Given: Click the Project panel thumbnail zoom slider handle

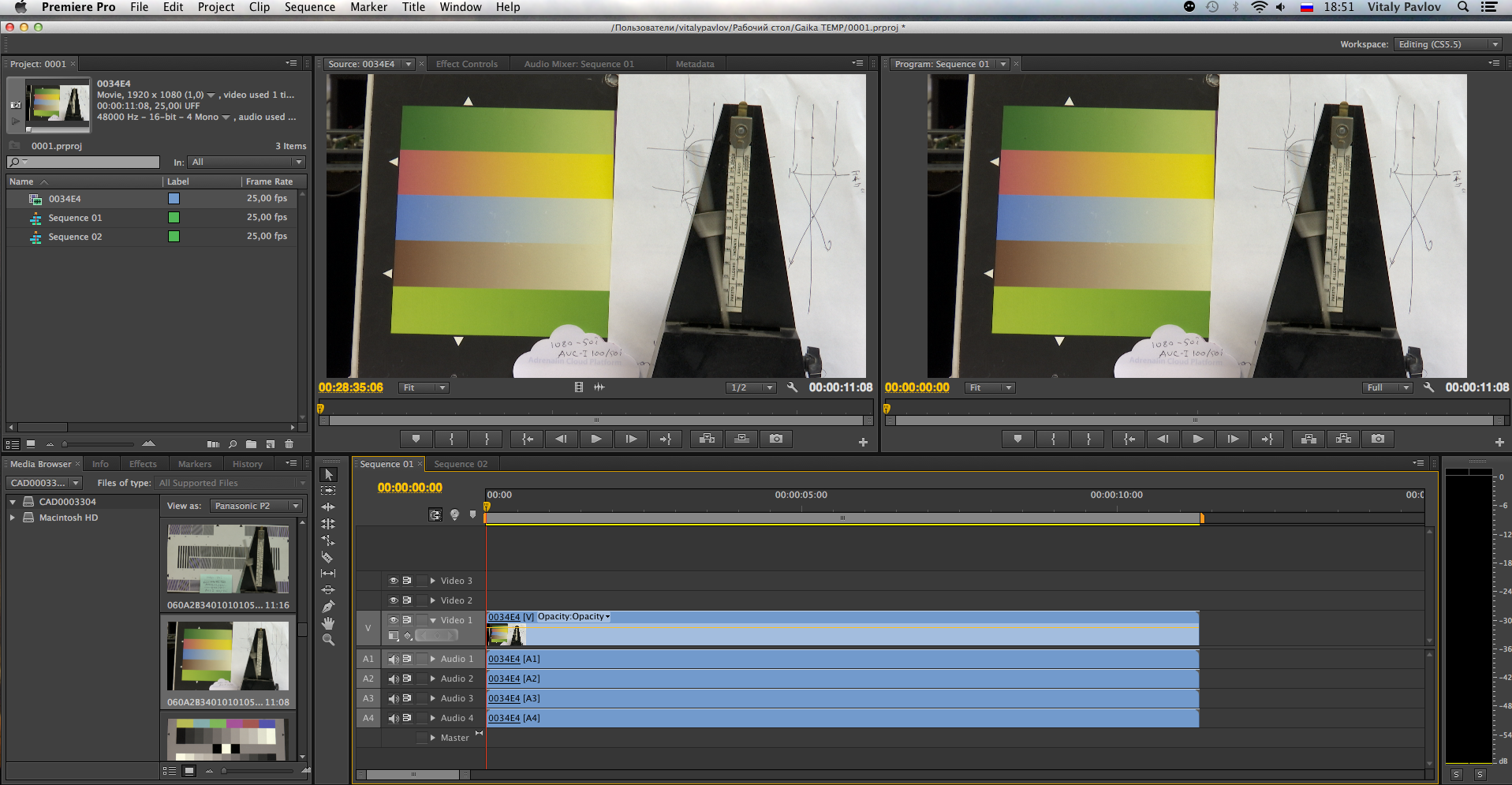Looking at the screenshot, I should [65, 444].
